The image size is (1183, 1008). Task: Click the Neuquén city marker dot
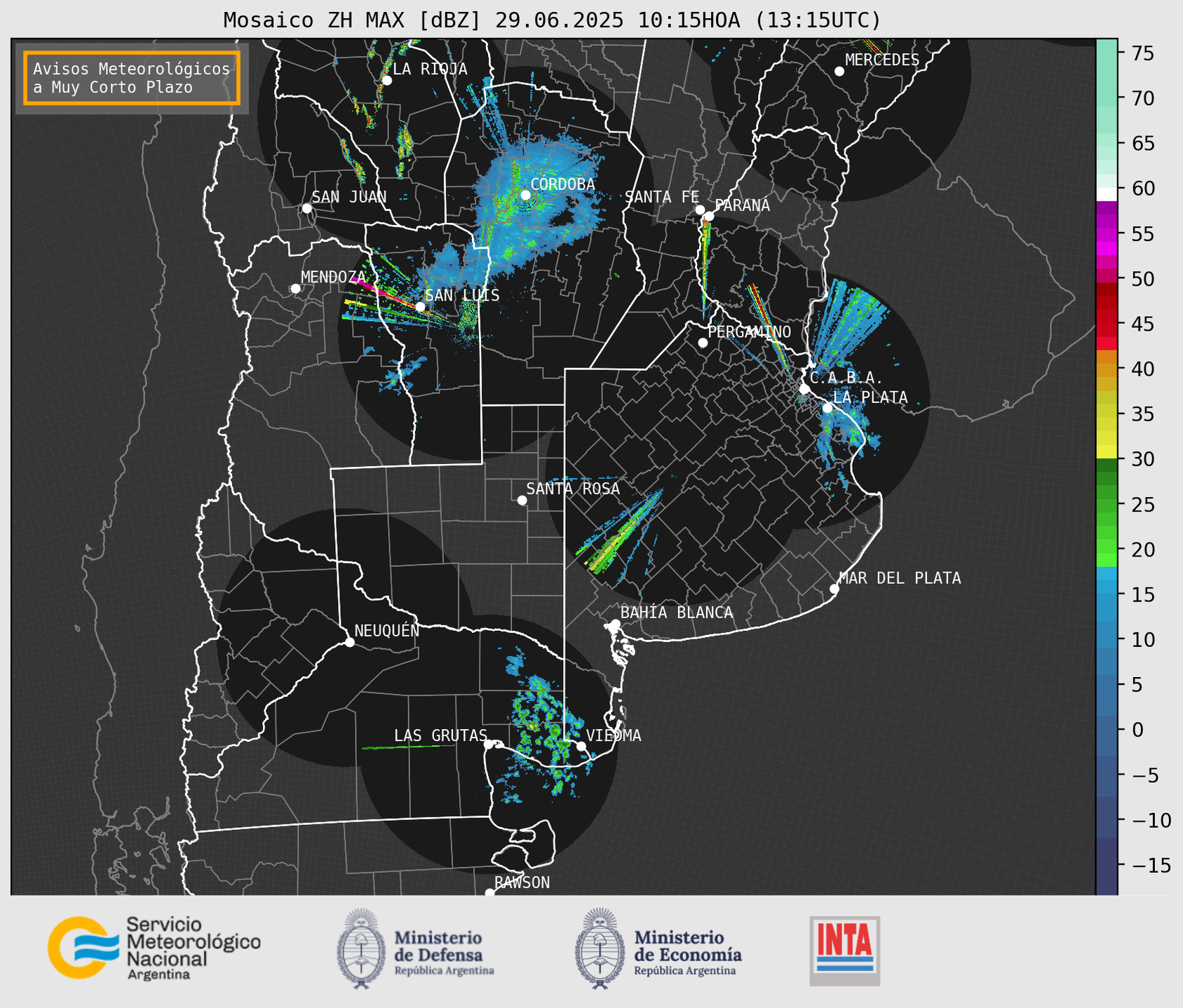coord(349,642)
